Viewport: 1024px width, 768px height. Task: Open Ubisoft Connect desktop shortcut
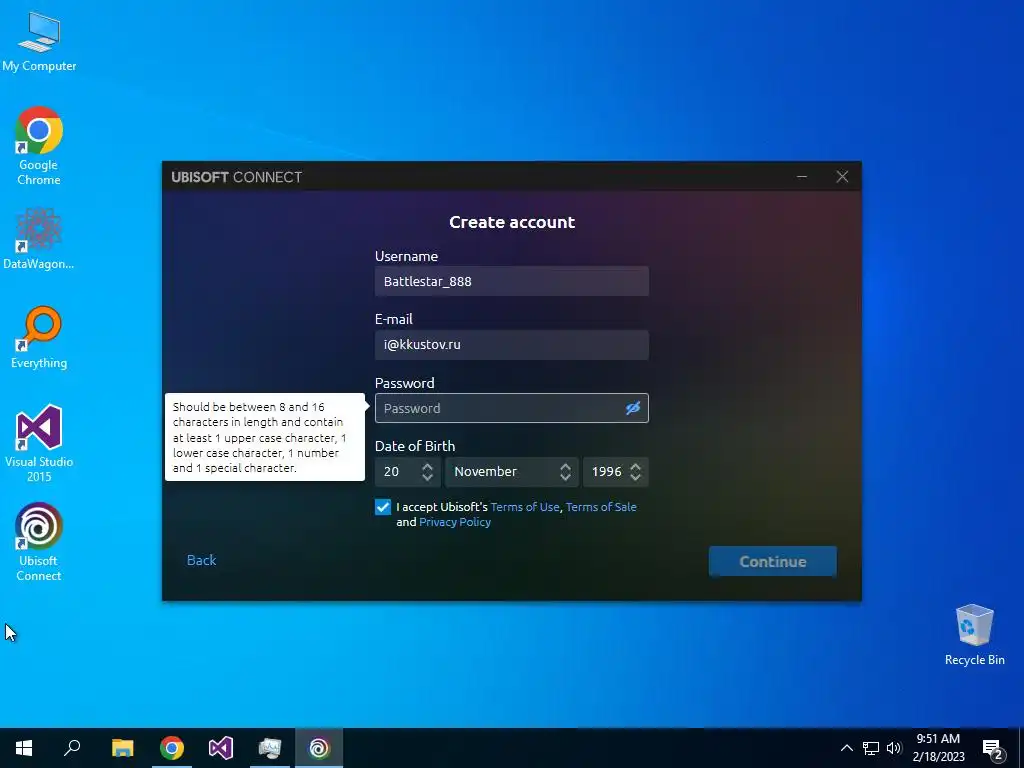(x=39, y=541)
